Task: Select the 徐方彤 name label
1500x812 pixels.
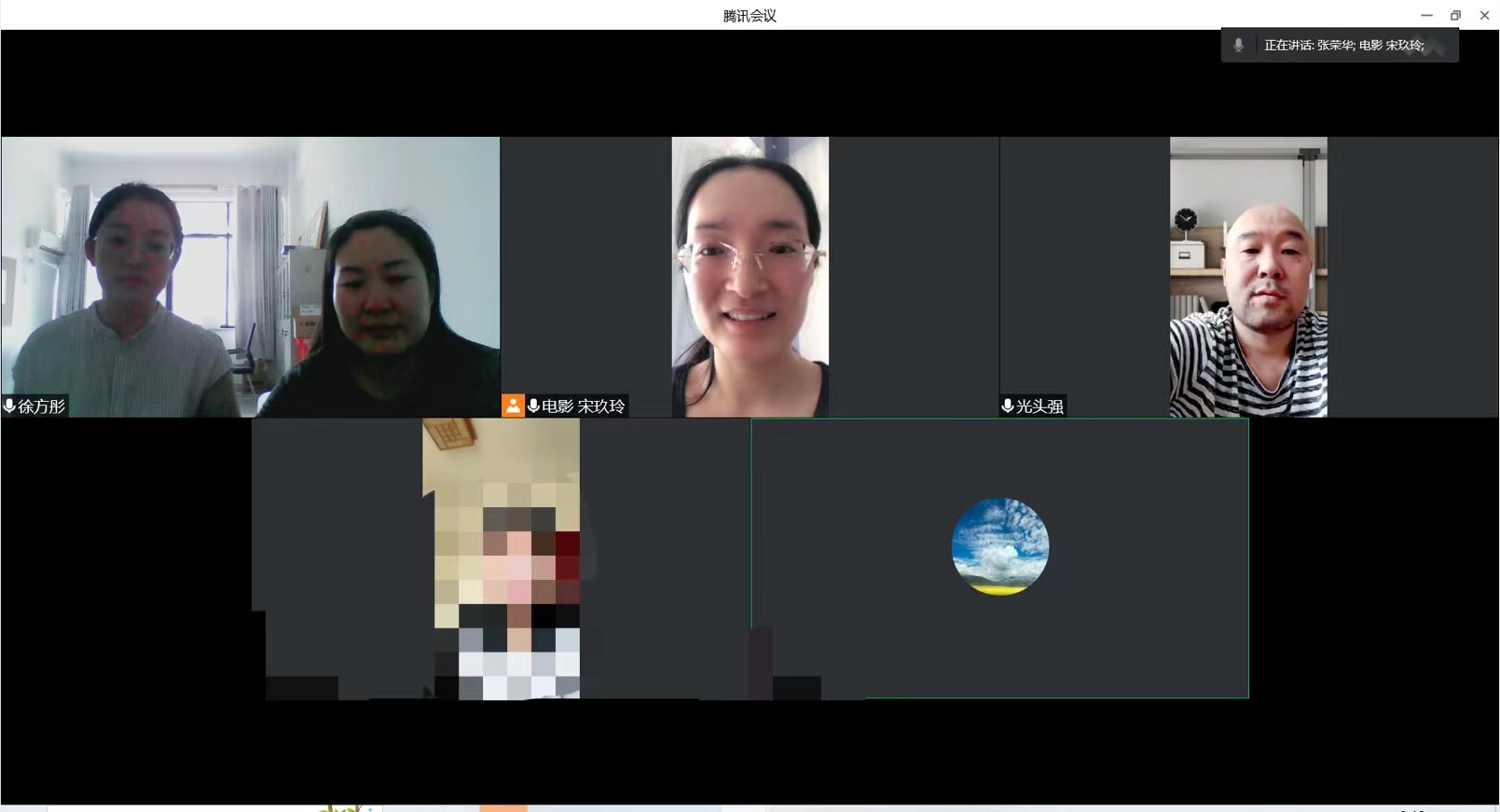Action: tap(42, 406)
